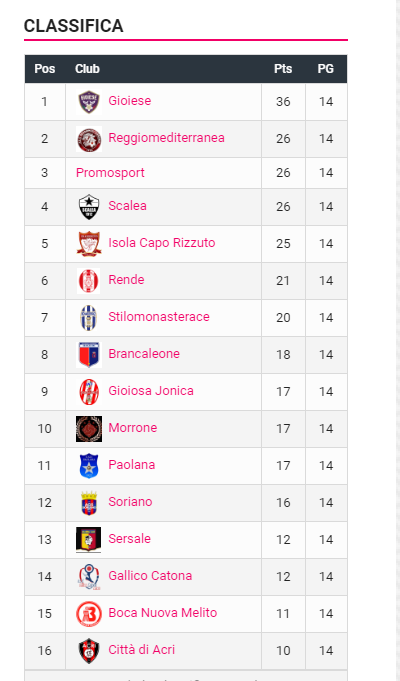Click the Sersale club crest thumbnail
Image resolution: width=400 pixels, height=681 pixels.
89,539
